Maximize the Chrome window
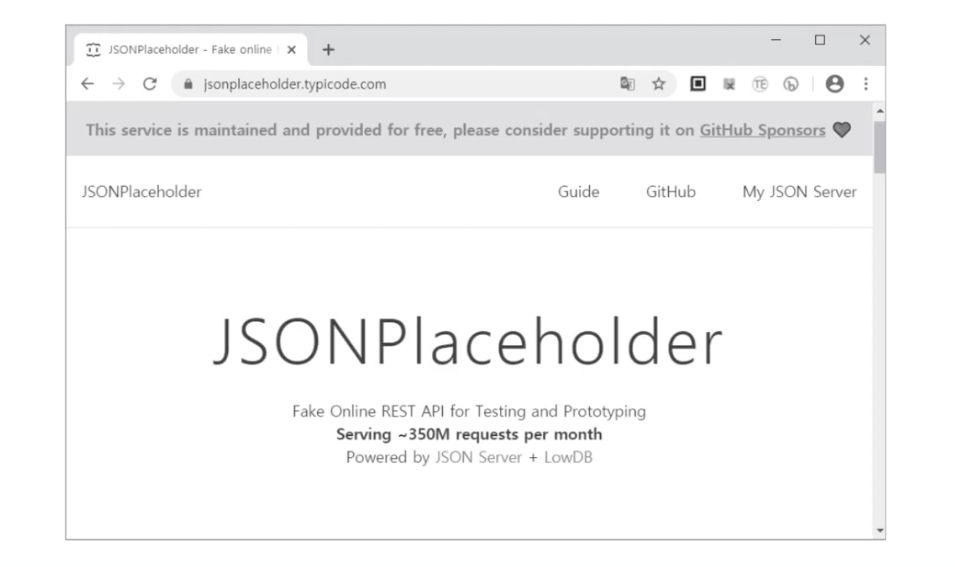Image resolution: width=955 pixels, height=567 pixels. click(820, 40)
